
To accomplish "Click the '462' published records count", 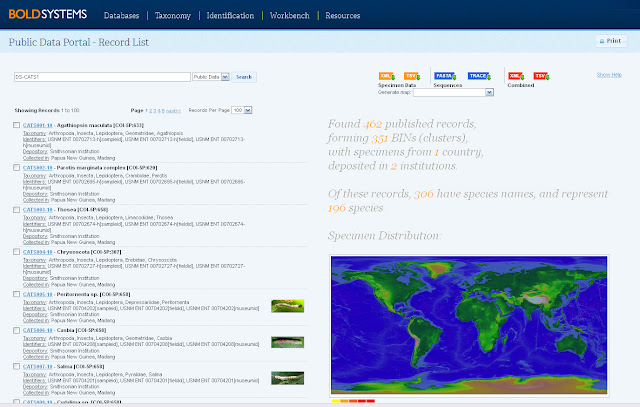I will point(372,124).
